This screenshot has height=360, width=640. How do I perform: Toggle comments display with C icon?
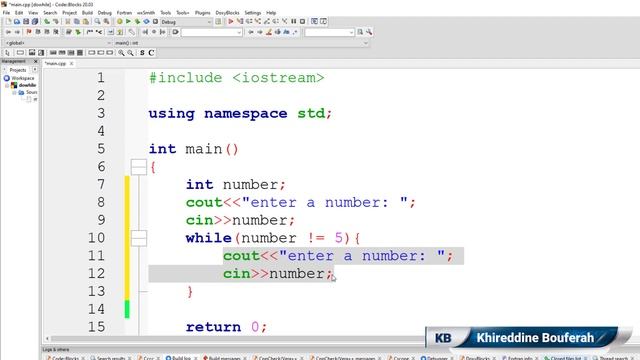(x=151, y=53)
